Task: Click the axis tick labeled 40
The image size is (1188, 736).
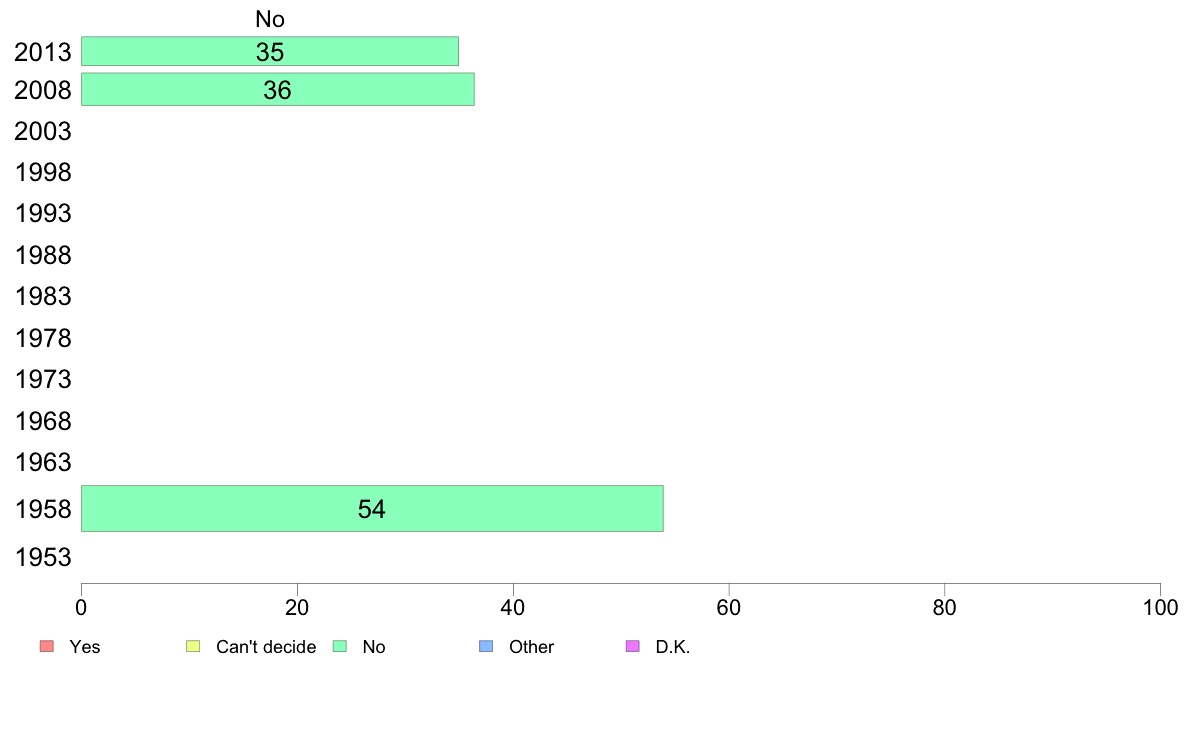Action: click(513, 607)
